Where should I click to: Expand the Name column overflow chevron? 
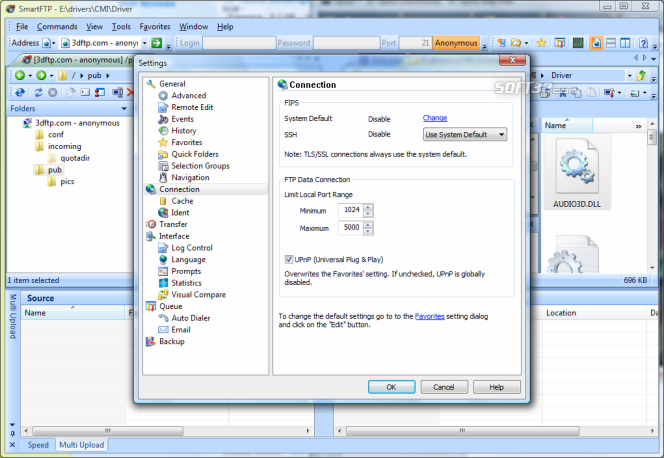point(639,127)
